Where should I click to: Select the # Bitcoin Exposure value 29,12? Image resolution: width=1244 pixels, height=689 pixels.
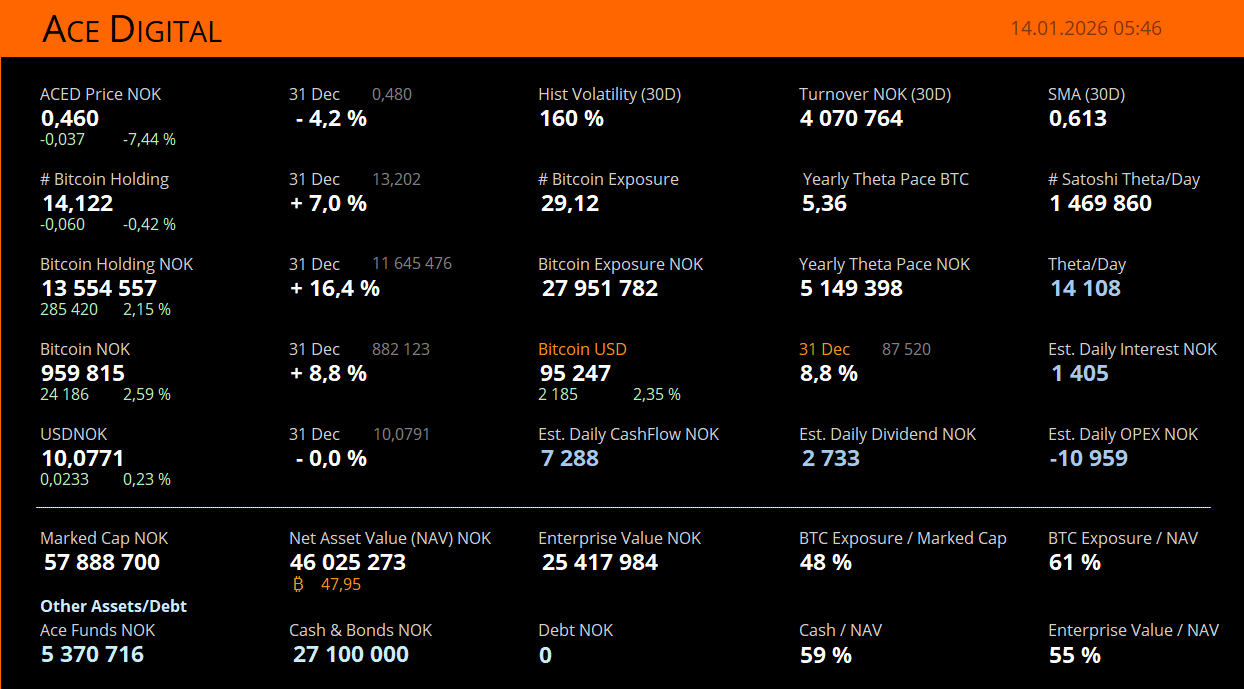coord(570,203)
